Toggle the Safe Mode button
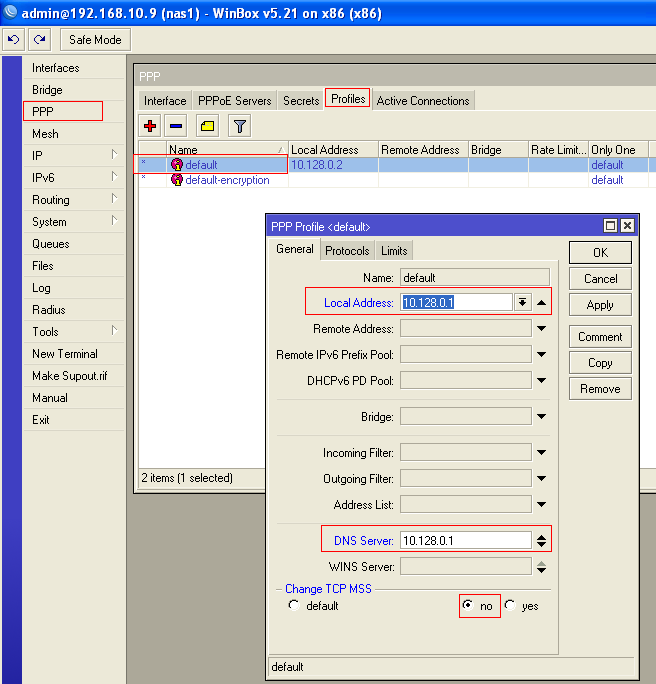This screenshot has height=684, width=656. click(95, 40)
